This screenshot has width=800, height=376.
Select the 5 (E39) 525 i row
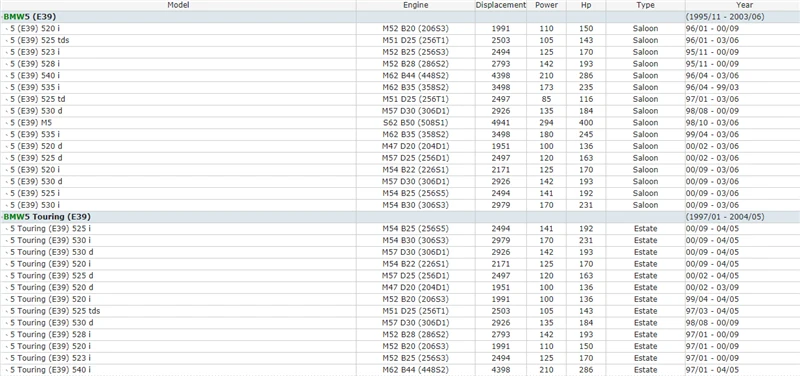pyautogui.click(x=400, y=193)
